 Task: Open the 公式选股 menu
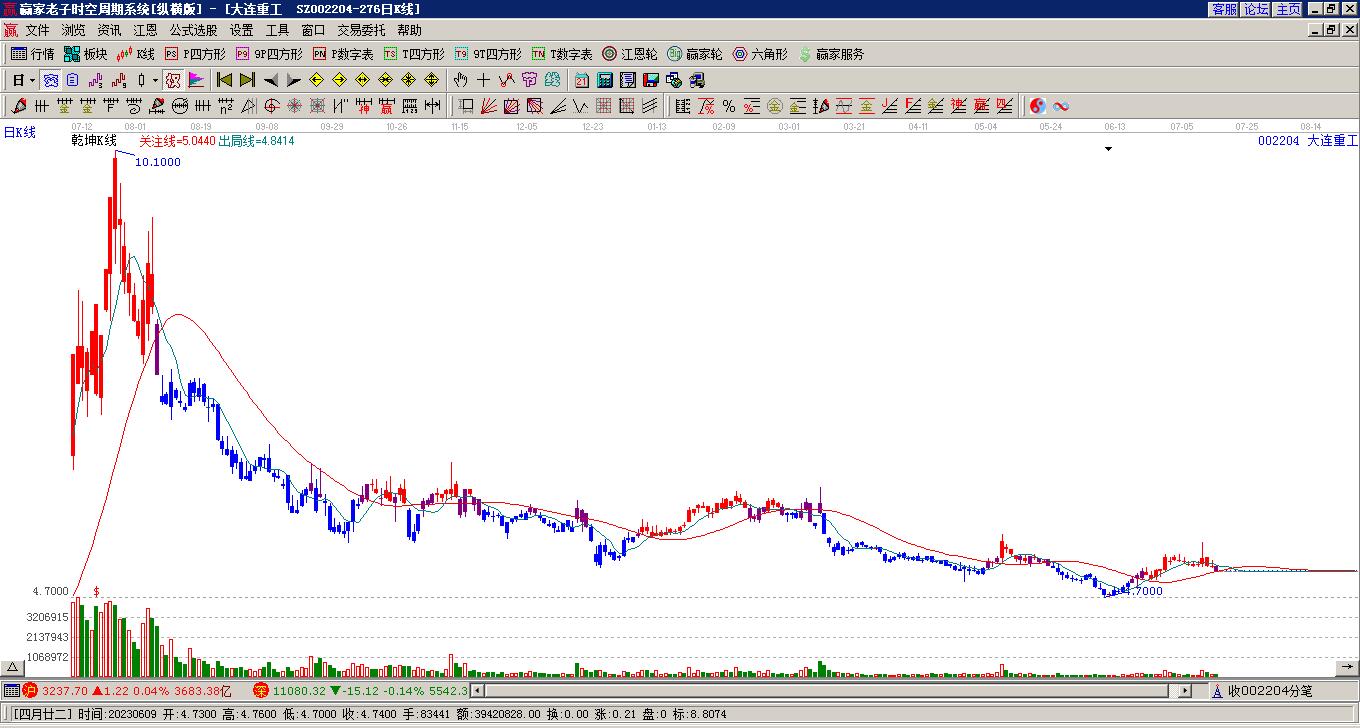[x=193, y=31]
